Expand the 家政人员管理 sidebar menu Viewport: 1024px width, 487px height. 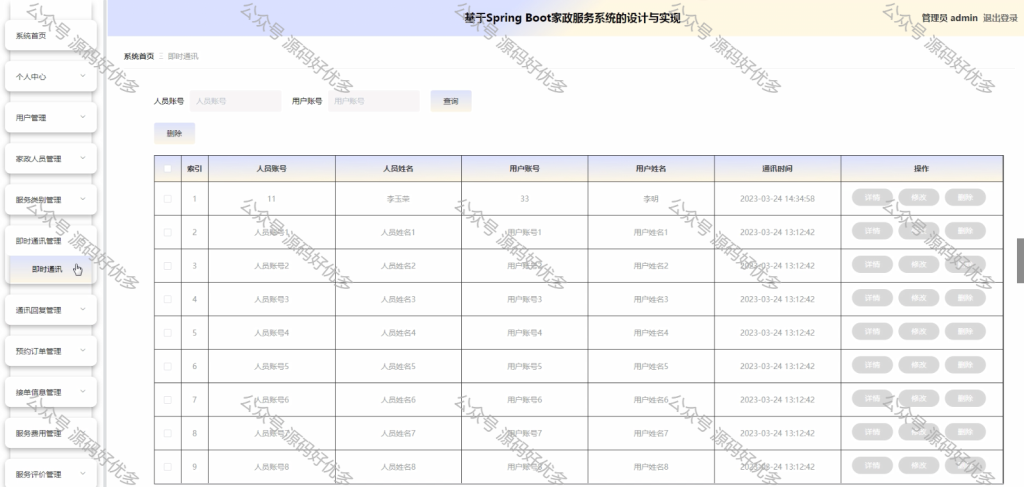[x=51, y=159]
